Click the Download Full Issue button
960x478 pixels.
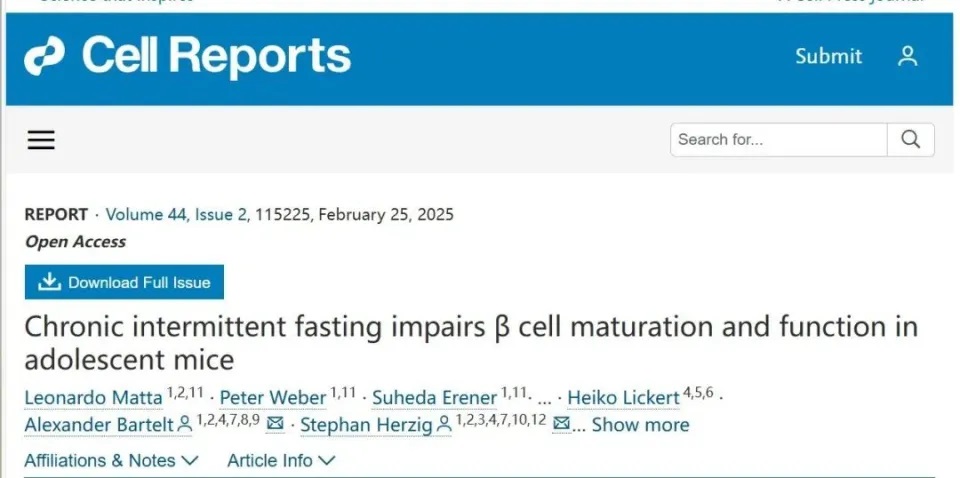[124, 282]
